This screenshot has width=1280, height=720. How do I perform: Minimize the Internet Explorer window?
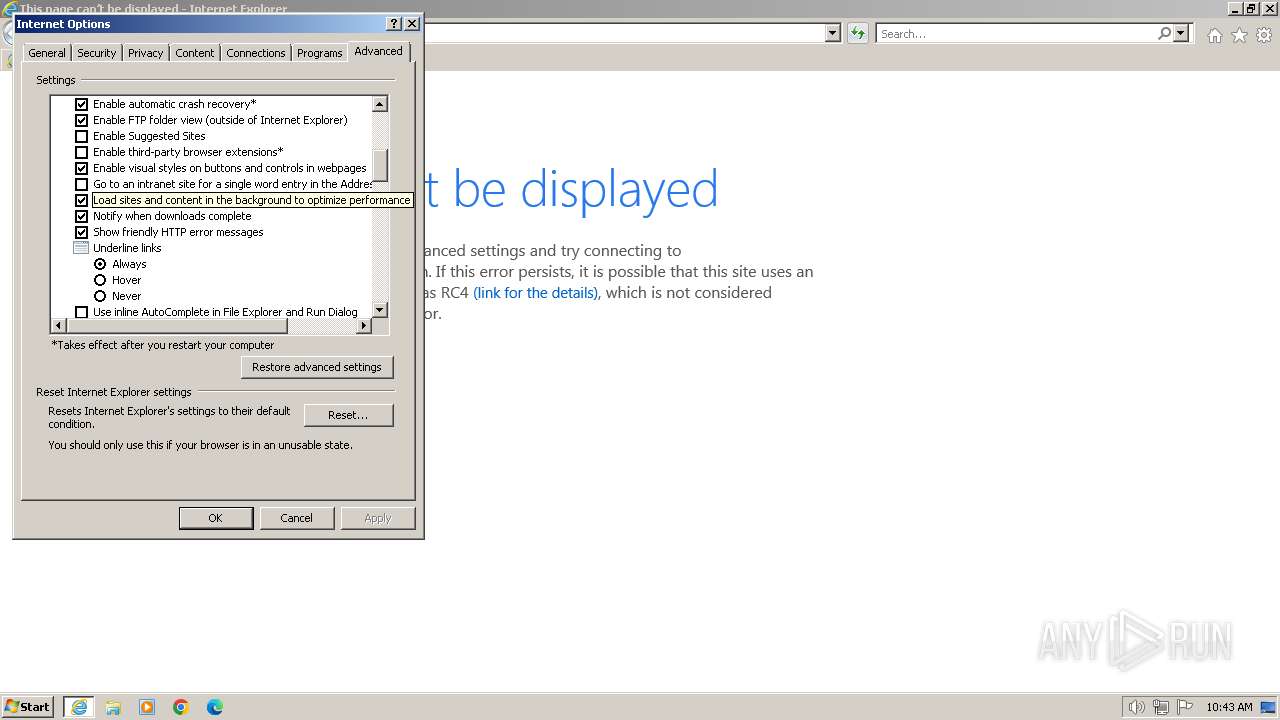pyautogui.click(x=1234, y=8)
